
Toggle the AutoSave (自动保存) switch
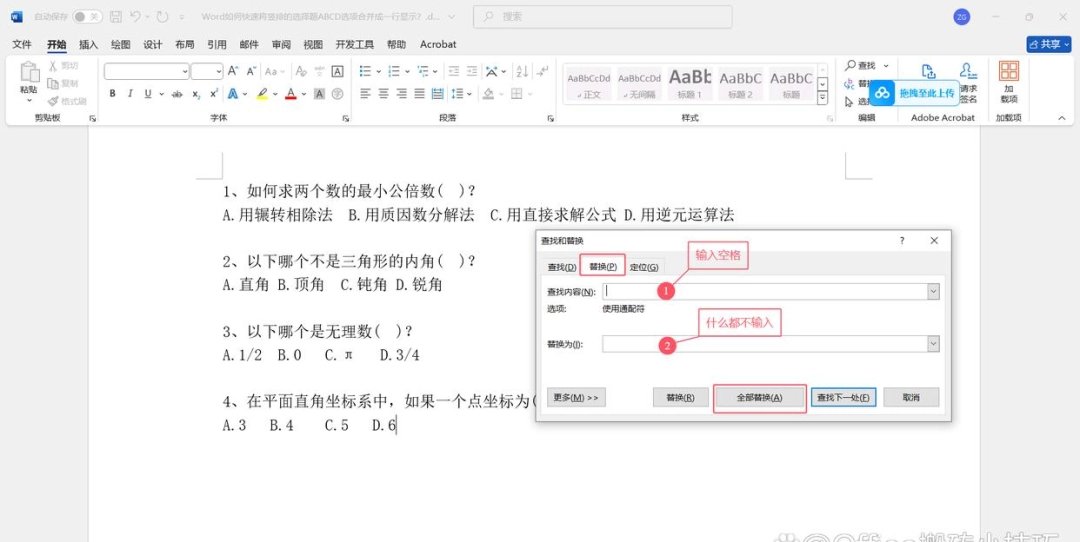point(87,17)
